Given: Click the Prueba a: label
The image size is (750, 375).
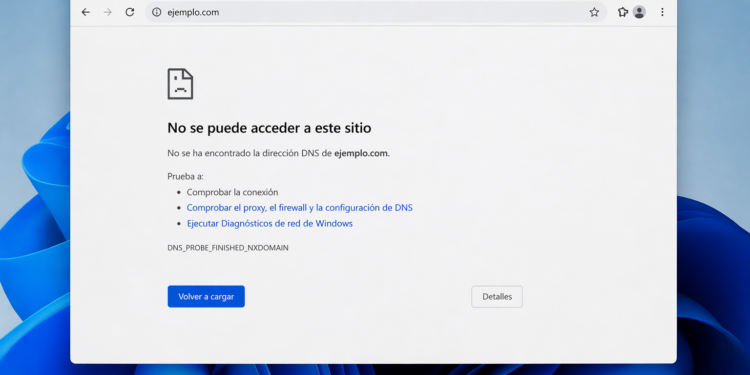Looking at the screenshot, I should click(x=186, y=176).
